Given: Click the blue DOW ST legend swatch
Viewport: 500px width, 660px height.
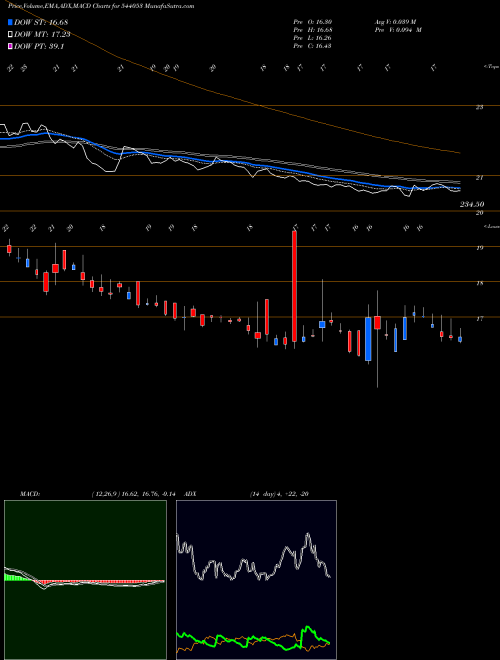Looking at the screenshot, I should click(x=10, y=22).
